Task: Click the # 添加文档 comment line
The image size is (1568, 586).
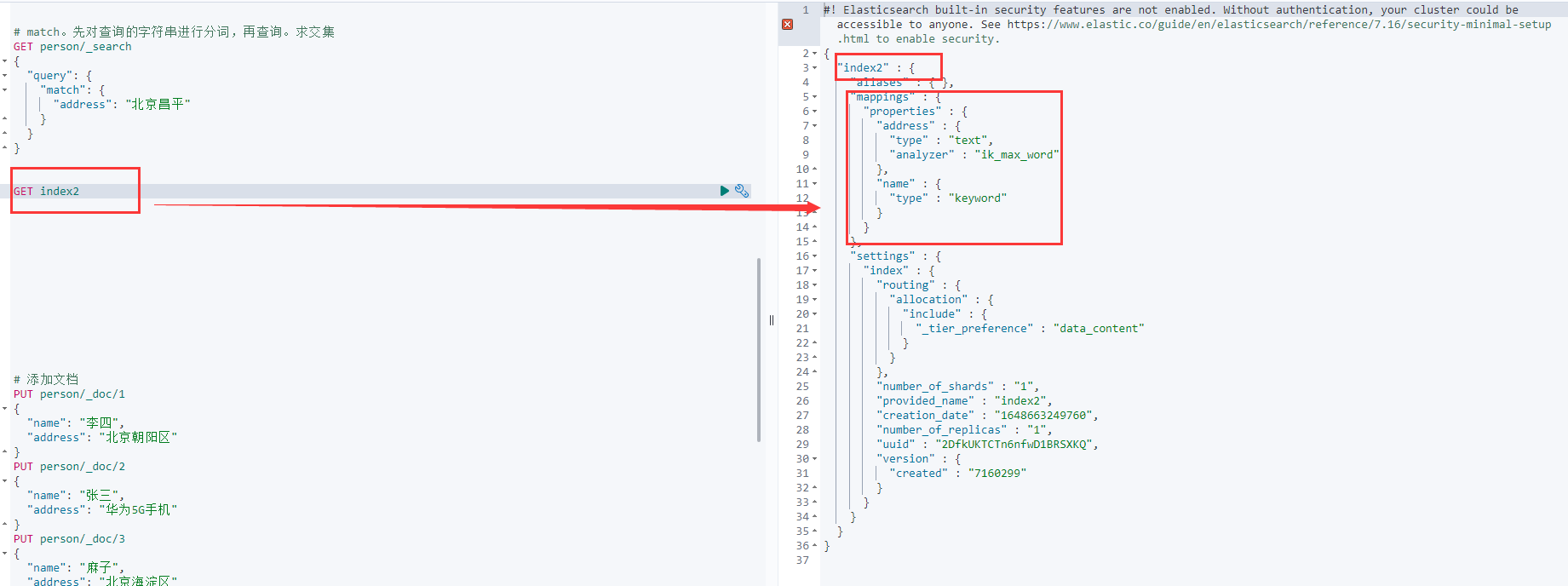Action: coord(46,379)
